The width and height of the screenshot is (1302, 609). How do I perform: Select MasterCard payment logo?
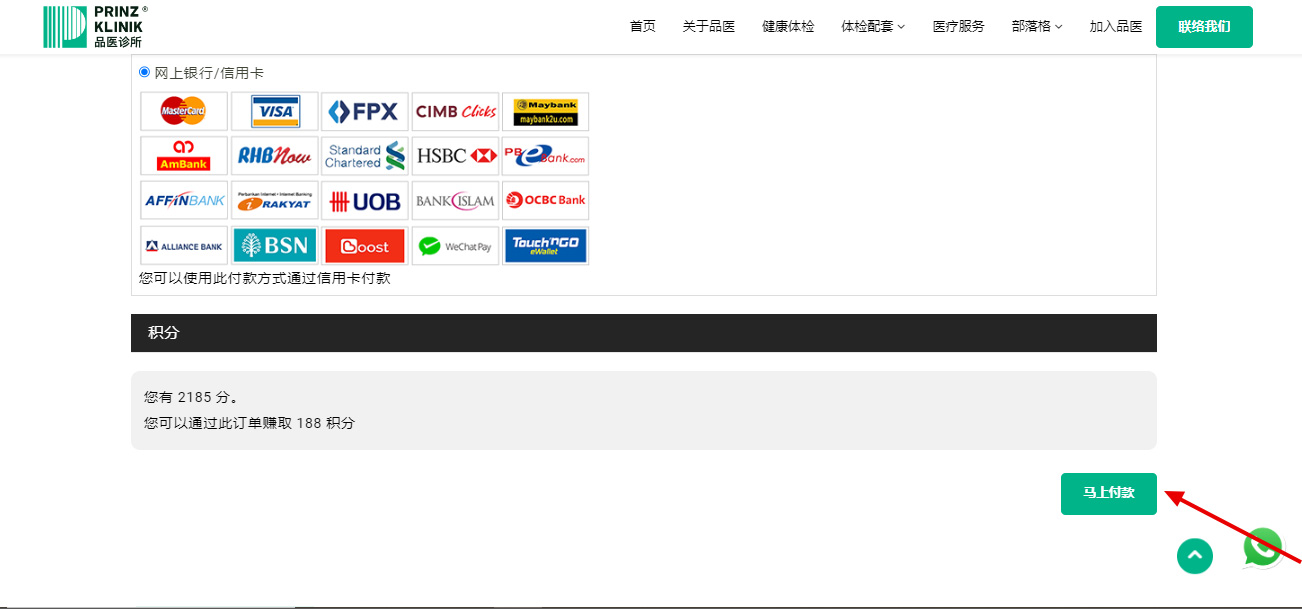pyautogui.click(x=184, y=111)
